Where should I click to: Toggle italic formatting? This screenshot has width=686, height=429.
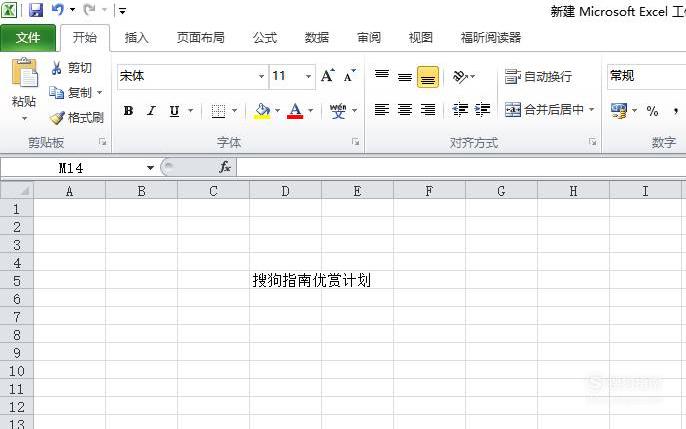coord(151,111)
